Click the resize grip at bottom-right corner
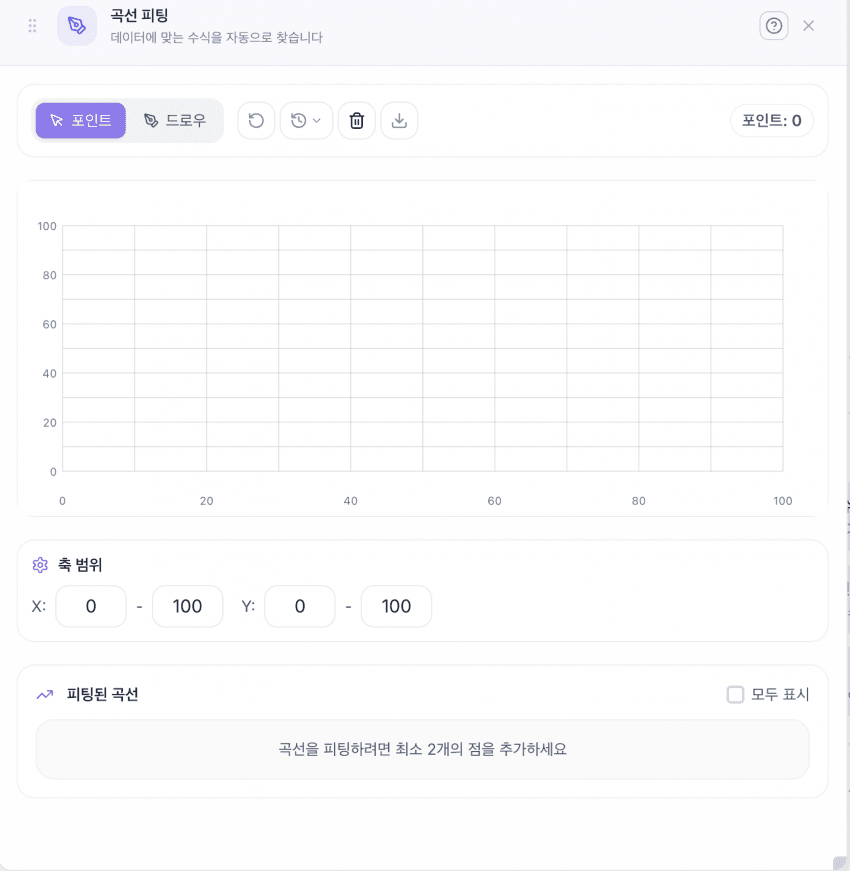This screenshot has height=871, width=850. [x=839, y=862]
